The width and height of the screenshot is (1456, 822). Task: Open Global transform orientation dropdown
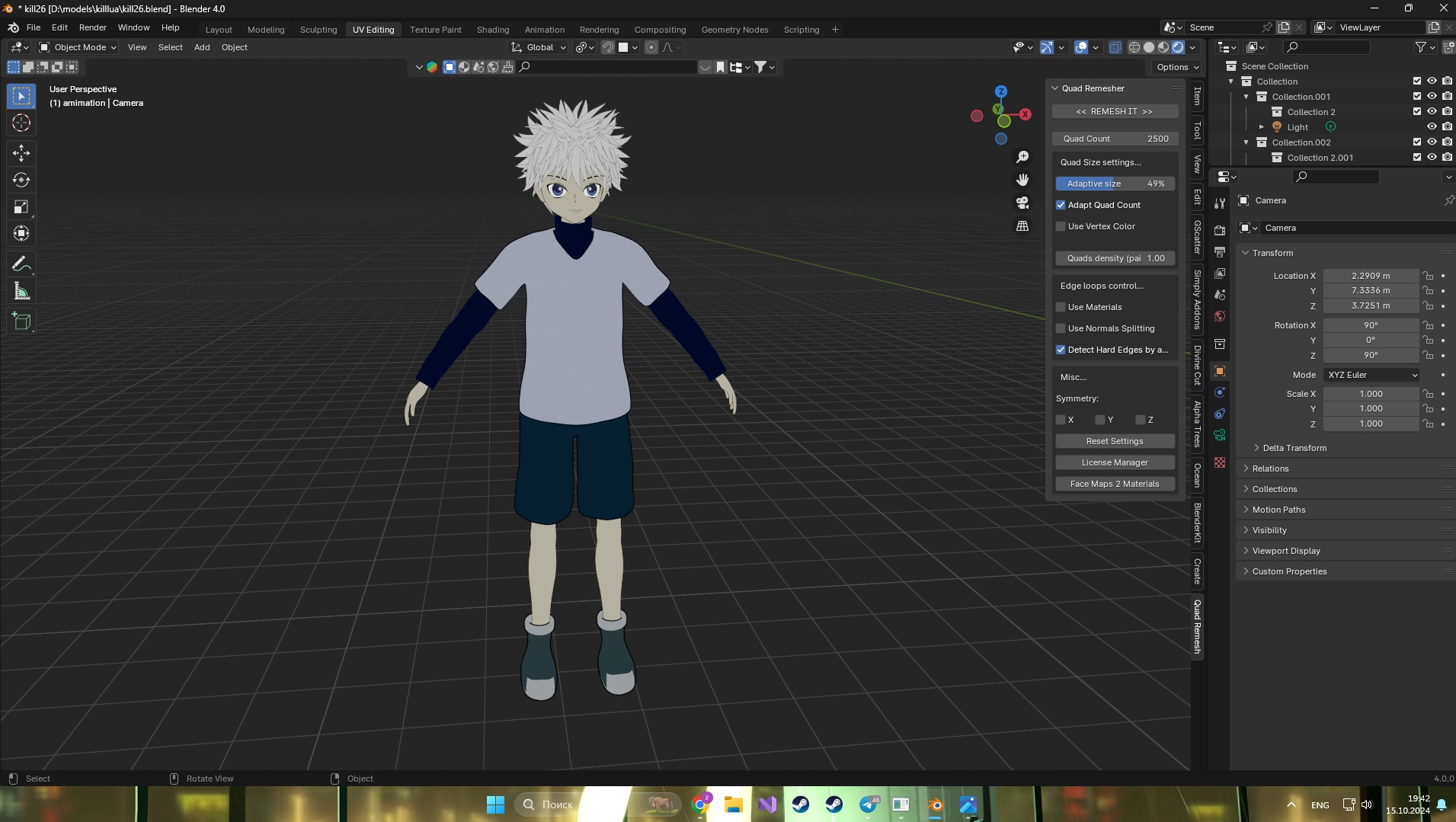(539, 47)
